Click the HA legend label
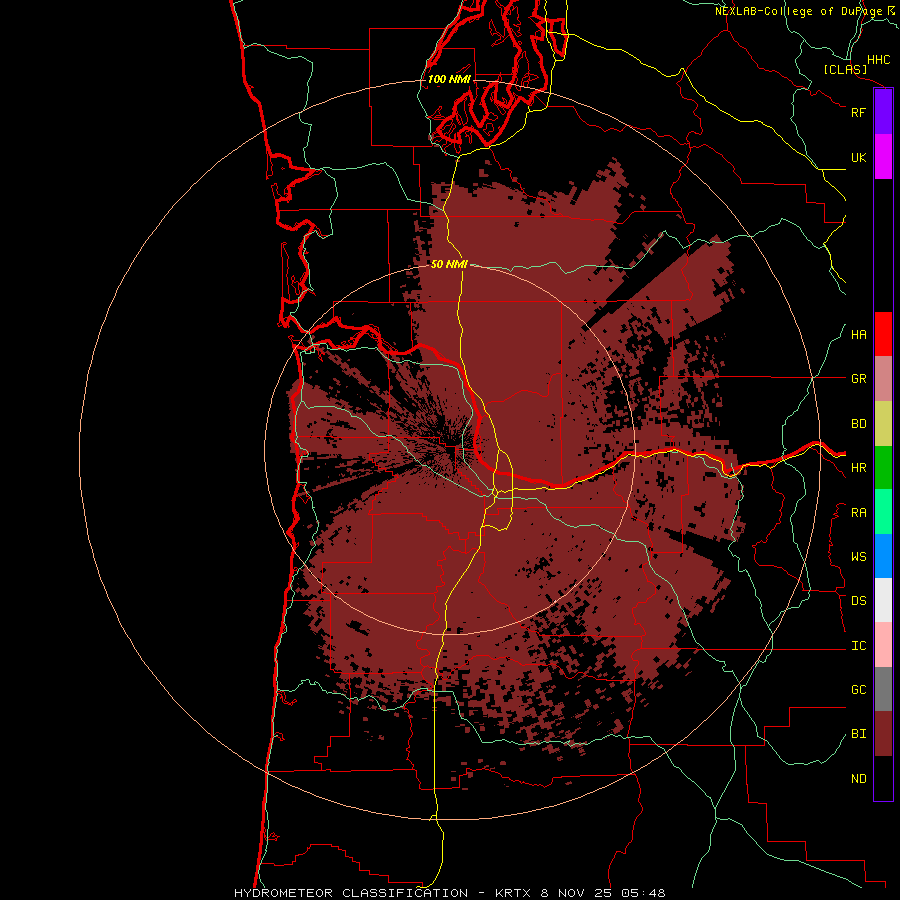Image resolution: width=900 pixels, height=900 pixels. point(858,335)
